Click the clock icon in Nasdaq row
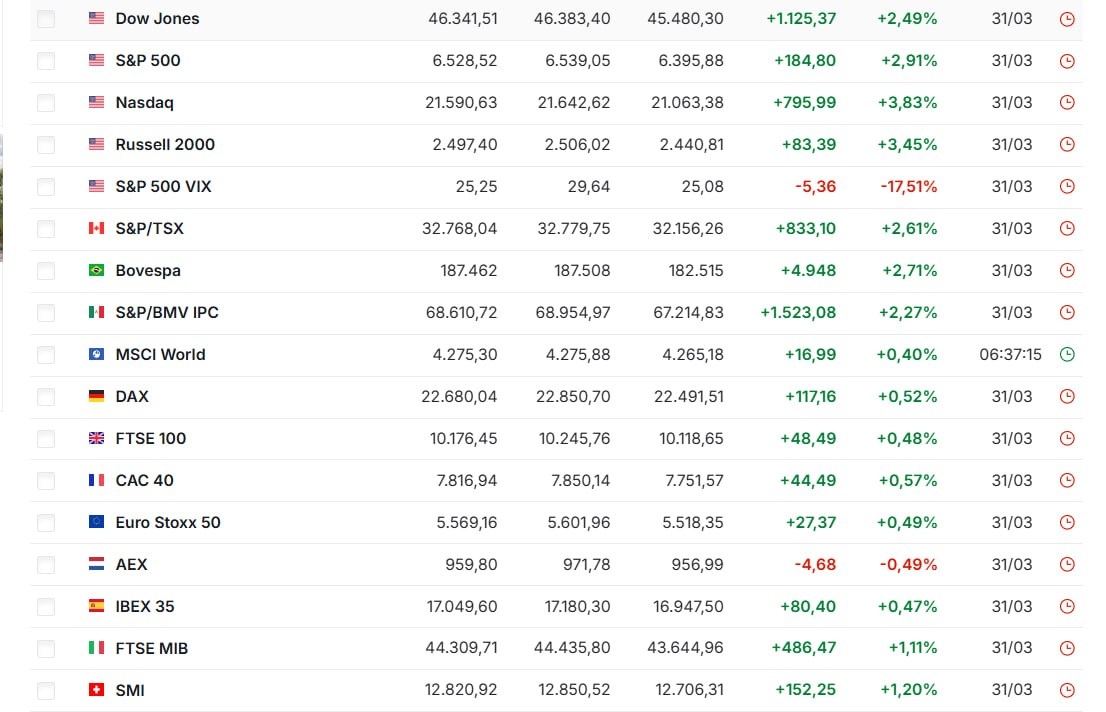Viewport: 1106px width, 712px height. (x=1067, y=103)
